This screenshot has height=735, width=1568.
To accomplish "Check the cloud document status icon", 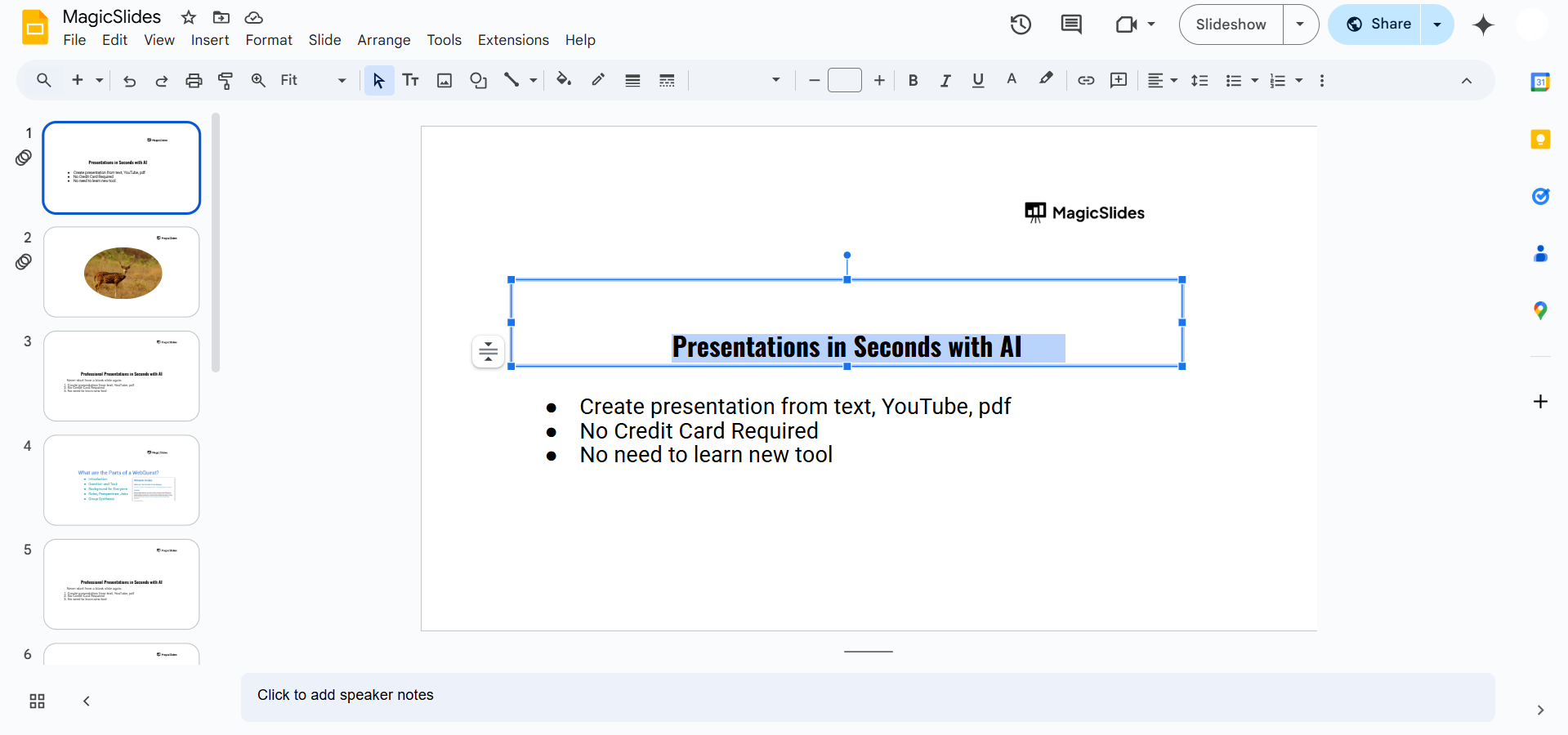I will (x=254, y=17).
